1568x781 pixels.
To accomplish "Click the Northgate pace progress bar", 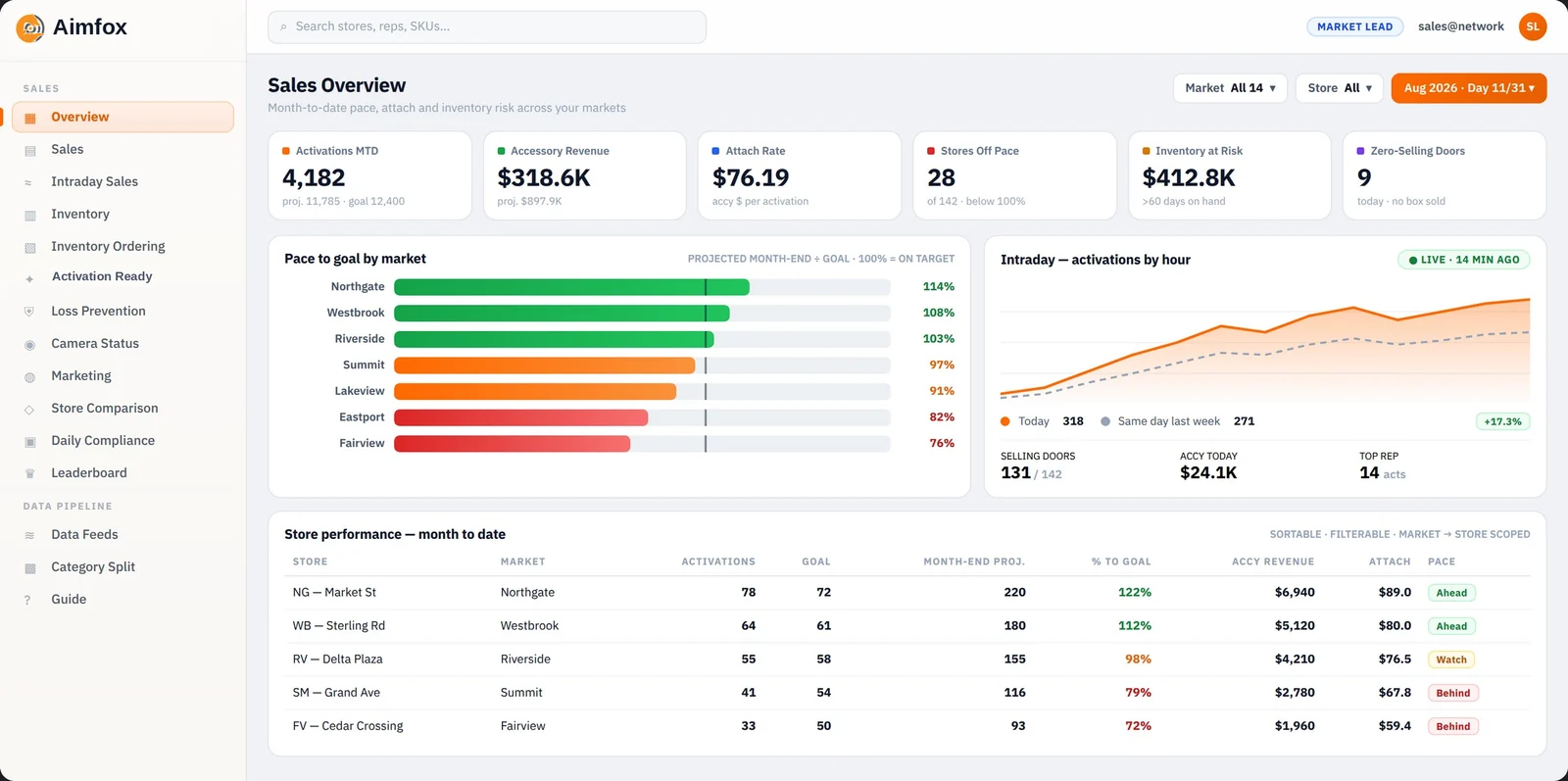I will pyautogui.click(x=642, y=287).
